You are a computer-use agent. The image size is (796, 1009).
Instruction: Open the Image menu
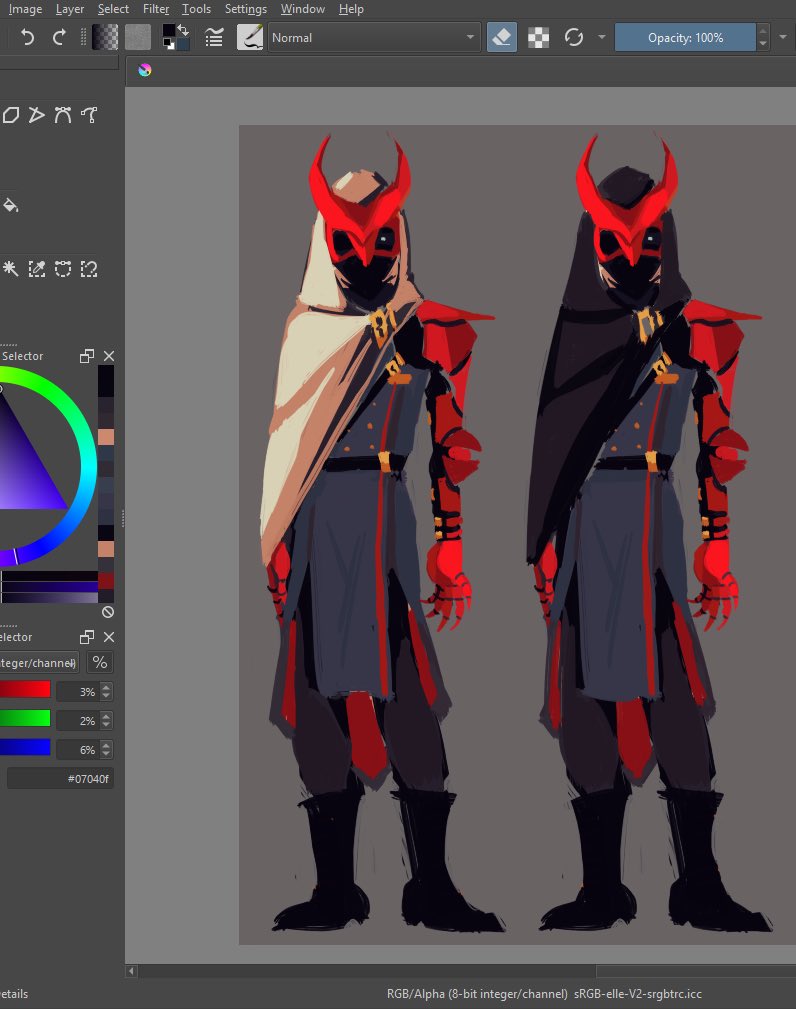point(25,9)
